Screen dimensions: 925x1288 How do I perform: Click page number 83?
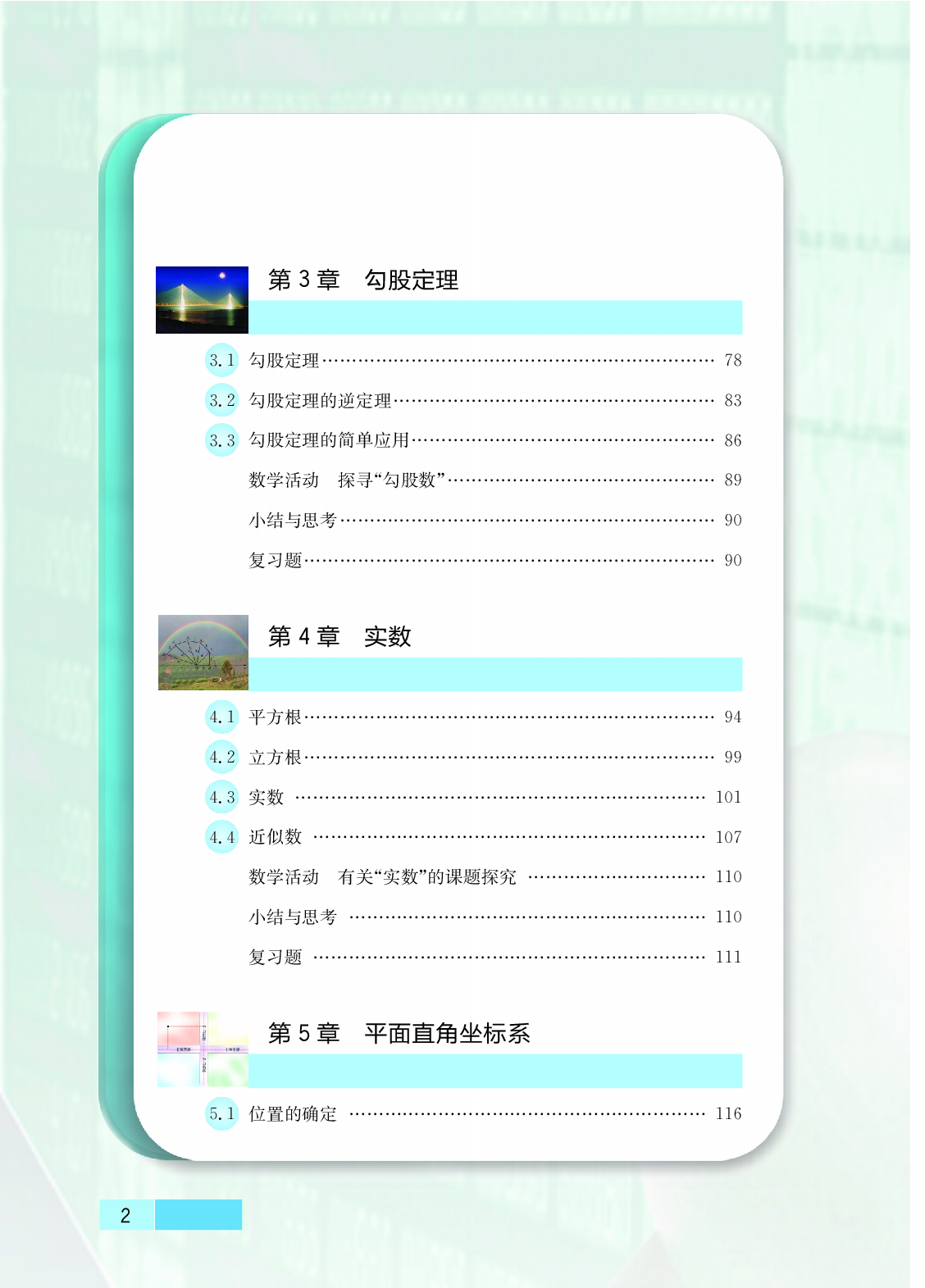[733, 400]
